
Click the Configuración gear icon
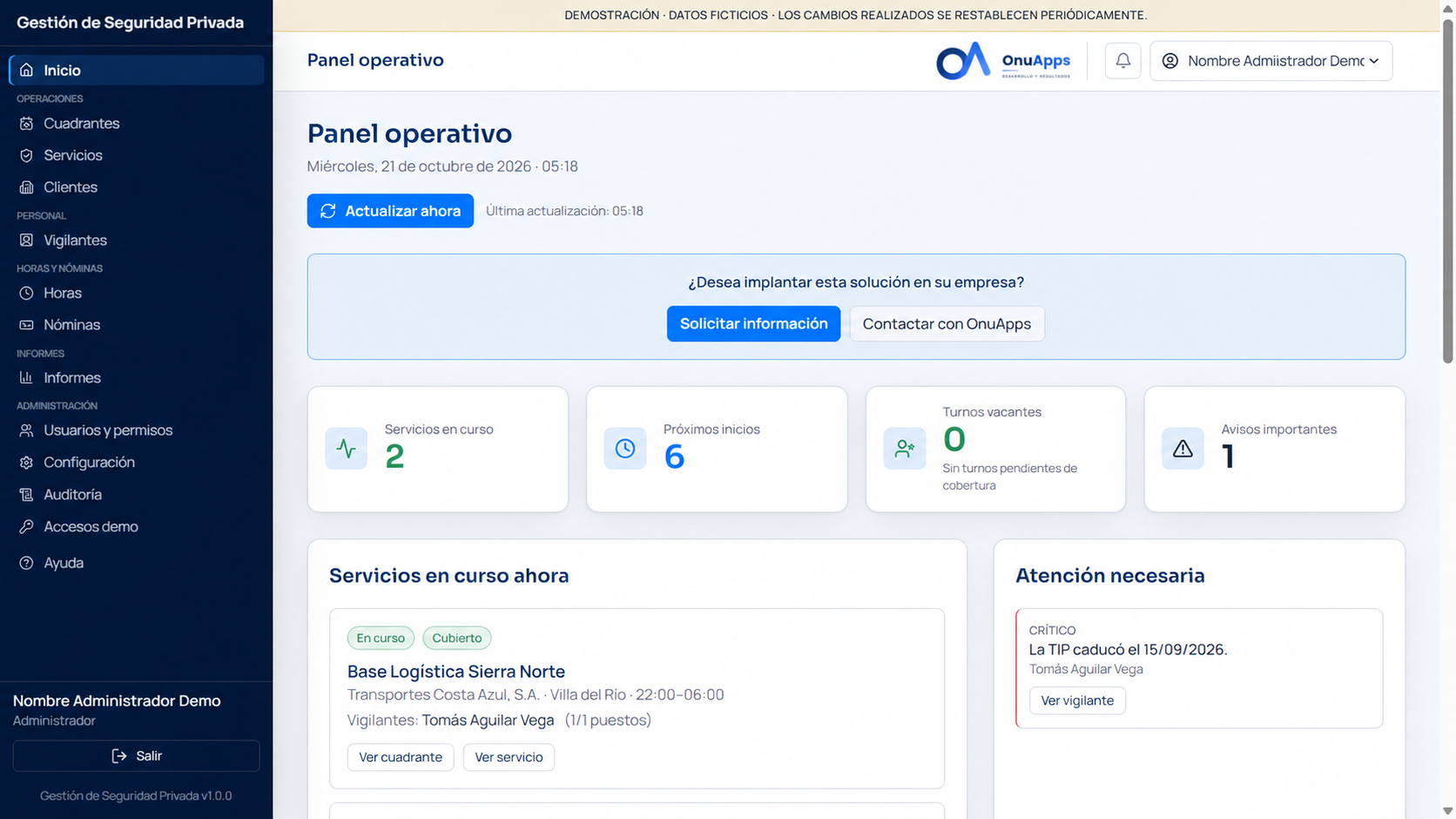coord(27,463)
